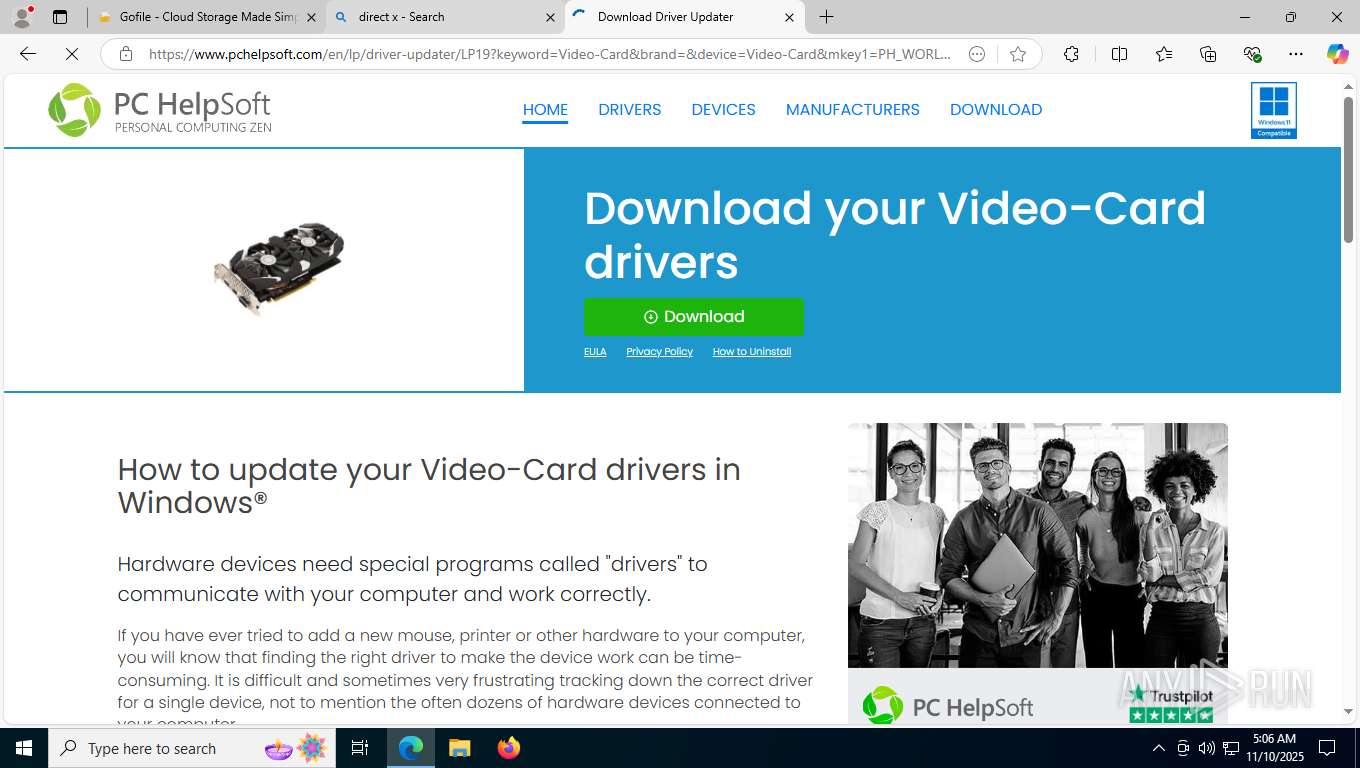This screenshot has width=1360, height=768.
Task: Switch to Gofile Cloud Storage tab
Action: click(x=207, y=17)
